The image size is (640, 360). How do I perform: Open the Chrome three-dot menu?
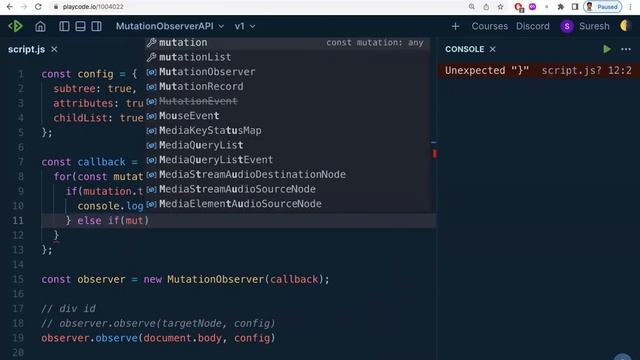[631, 7]
